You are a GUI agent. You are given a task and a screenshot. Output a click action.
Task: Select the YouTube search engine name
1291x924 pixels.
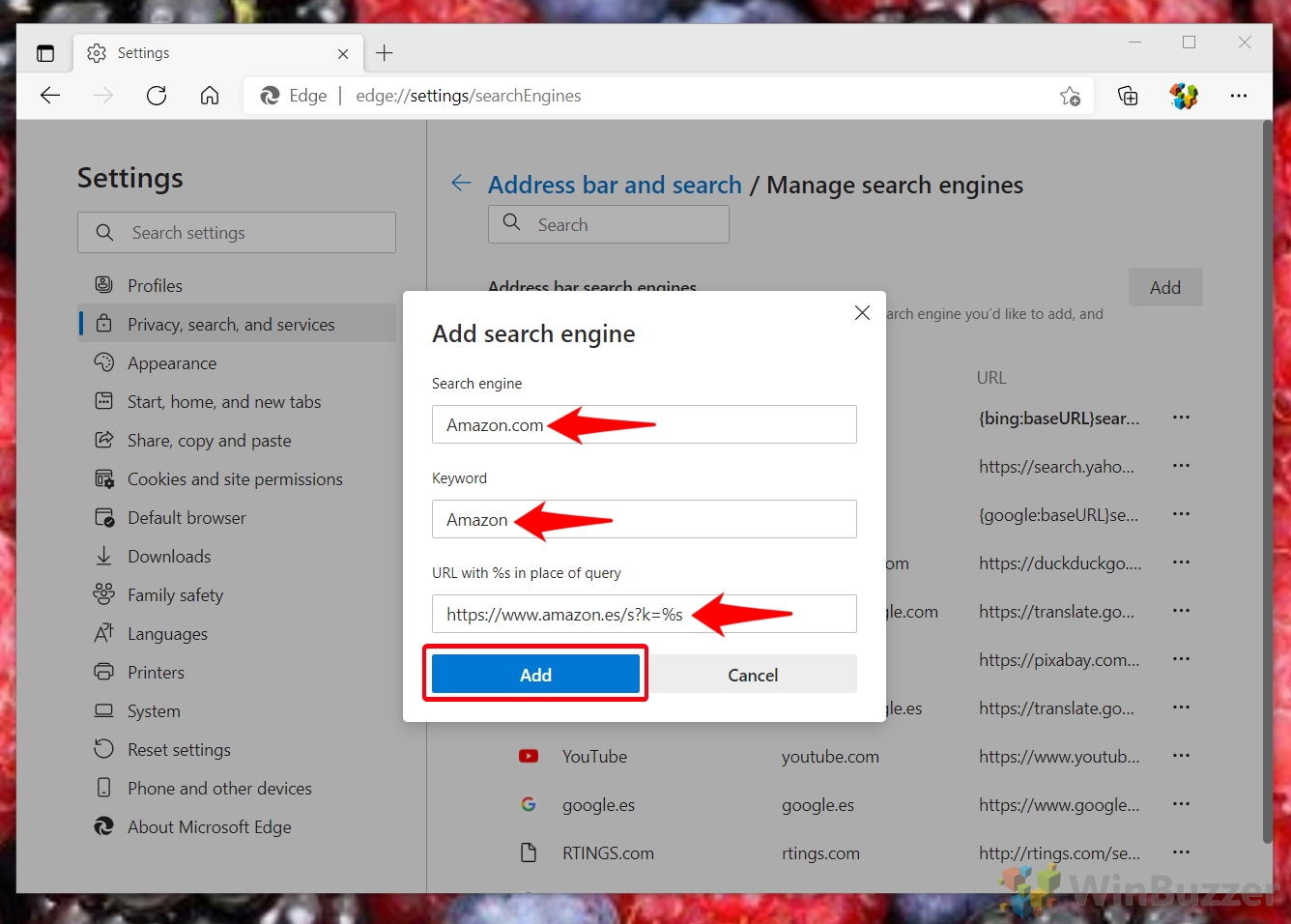click(x=594, y=757)
